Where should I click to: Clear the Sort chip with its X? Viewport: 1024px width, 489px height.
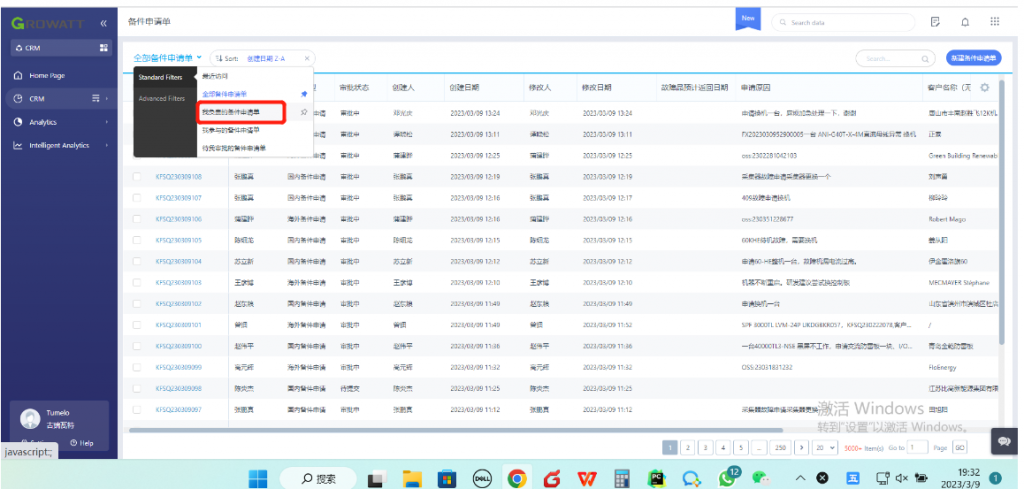pyautogui.click(x=307, y=58)
